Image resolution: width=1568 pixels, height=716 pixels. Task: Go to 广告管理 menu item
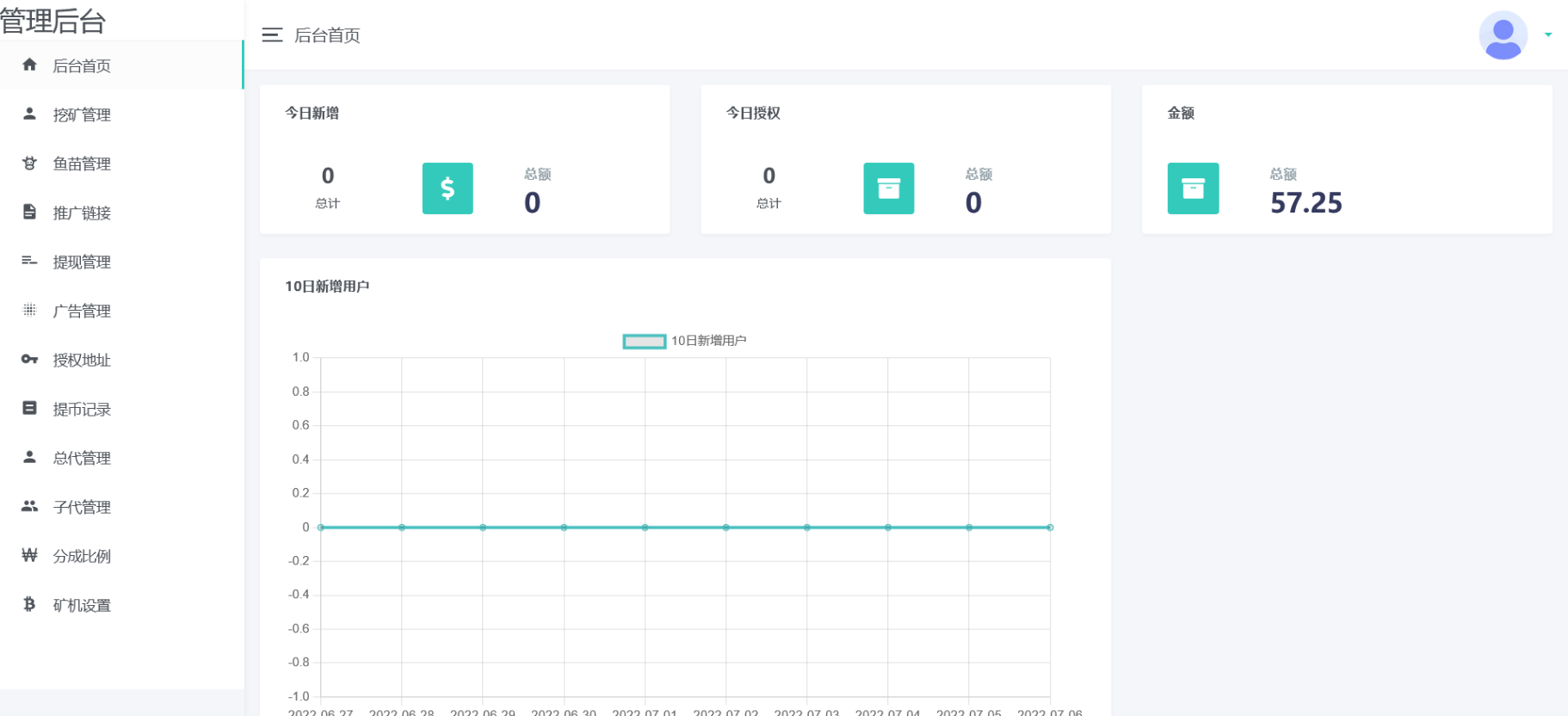click(x=82, y=311)
